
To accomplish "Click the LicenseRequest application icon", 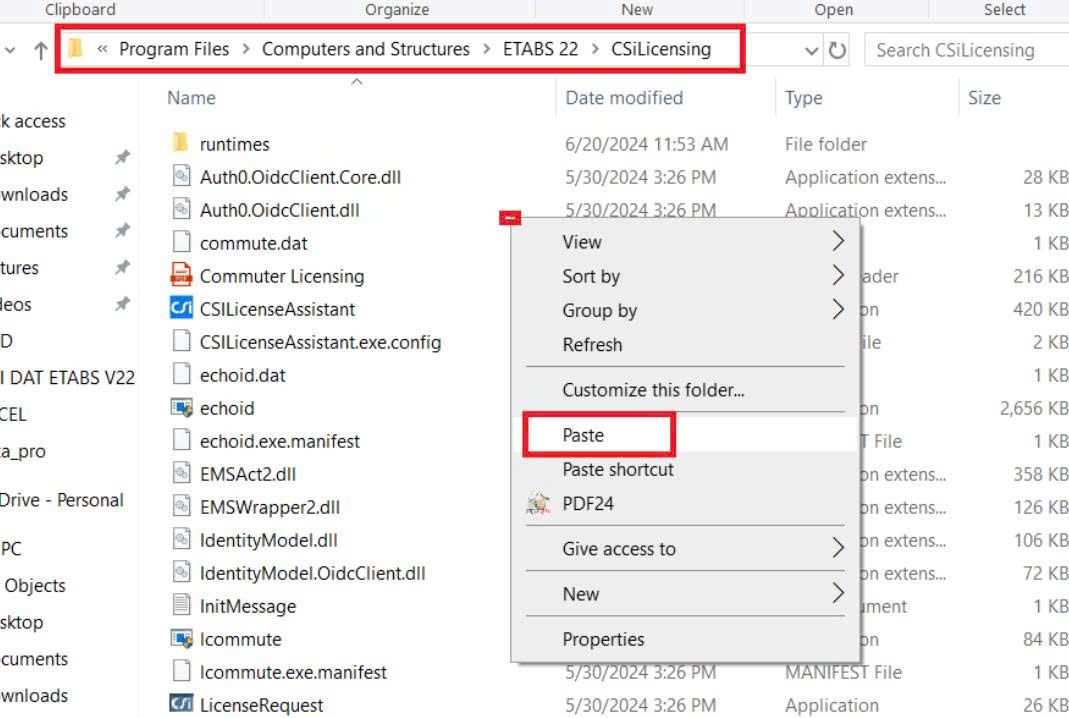I will [x=181, y=703].
